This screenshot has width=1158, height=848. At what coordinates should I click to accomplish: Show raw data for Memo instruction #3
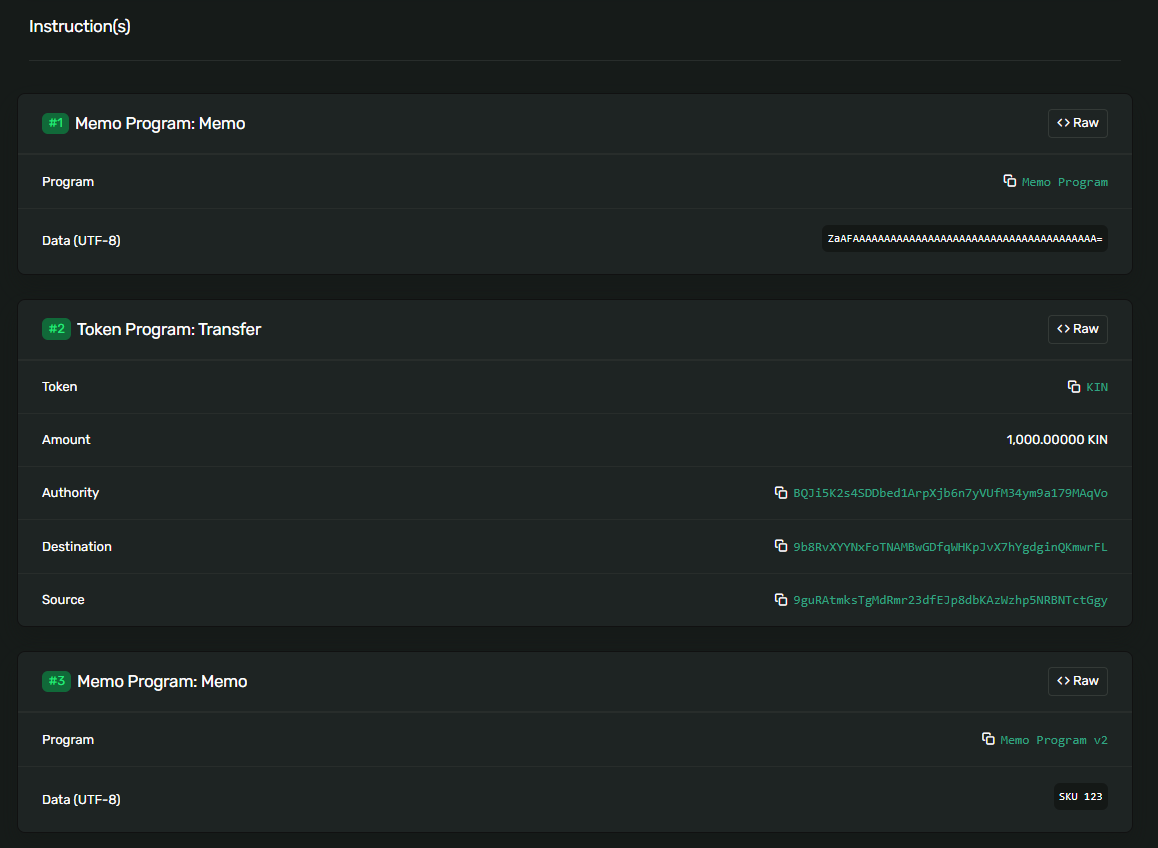point(1077,681)
